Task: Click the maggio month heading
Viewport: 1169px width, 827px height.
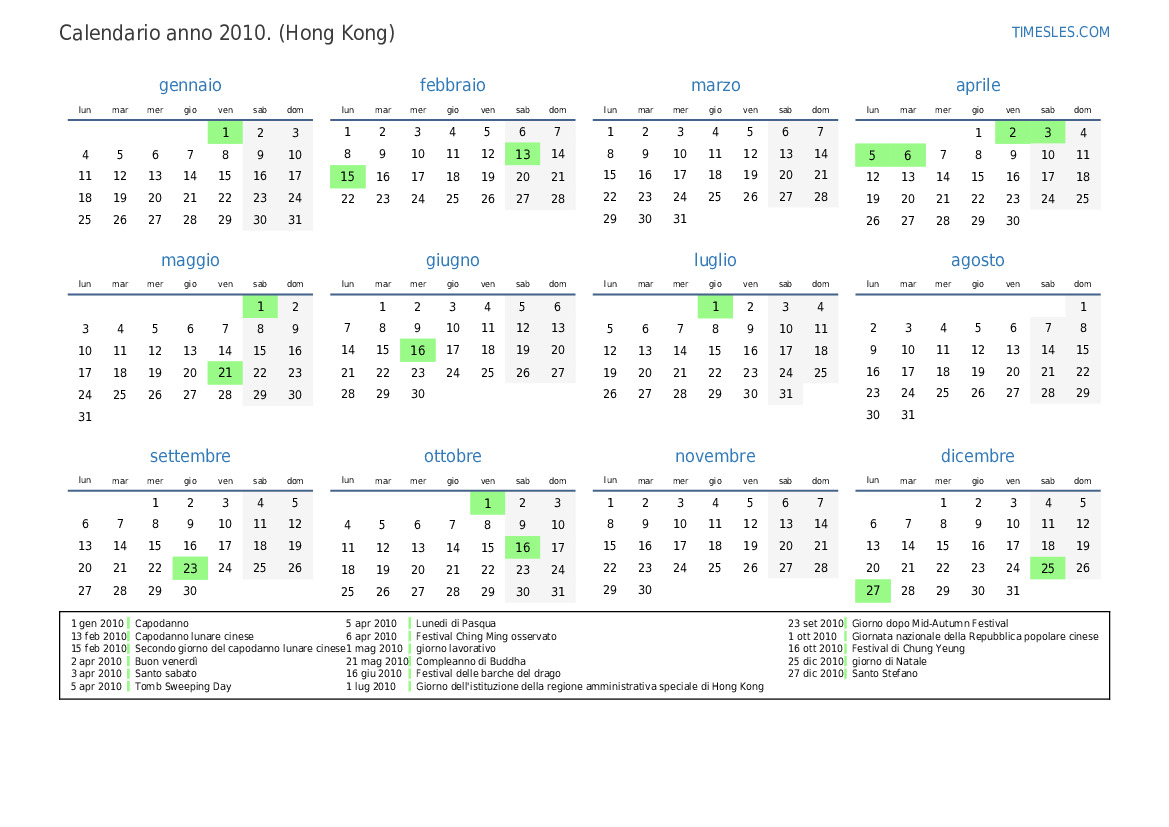Action: pos(190,261)
